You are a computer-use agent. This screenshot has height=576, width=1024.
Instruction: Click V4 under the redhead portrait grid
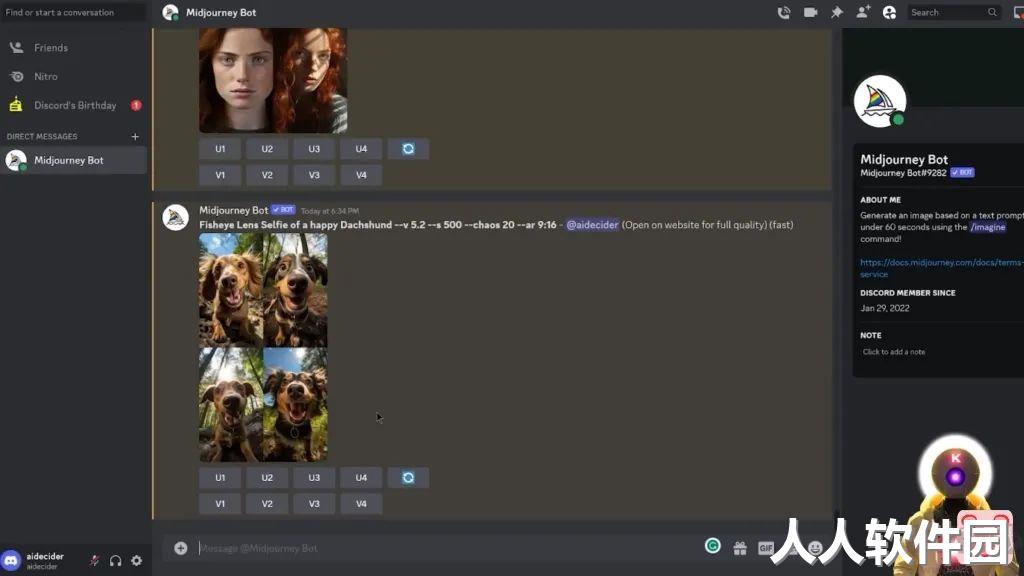[x=361, y=175]
